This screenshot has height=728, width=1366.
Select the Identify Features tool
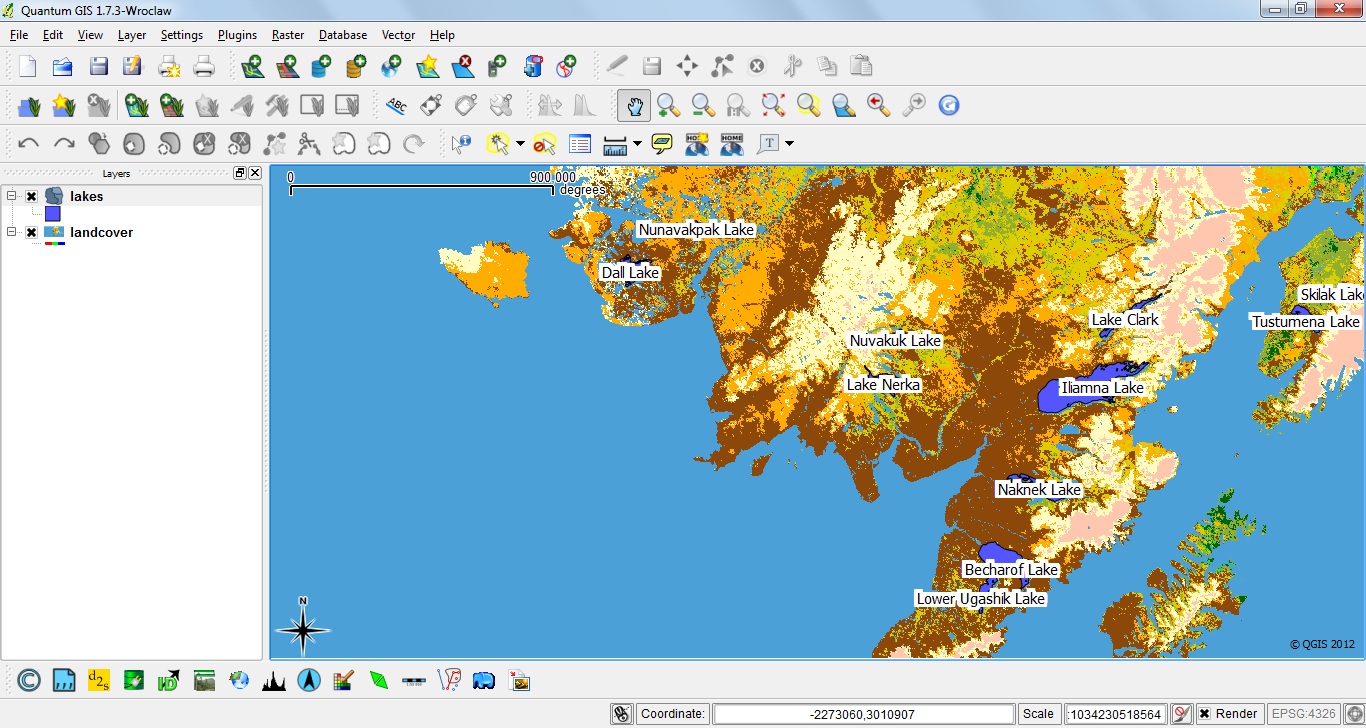tap(462, 143)
